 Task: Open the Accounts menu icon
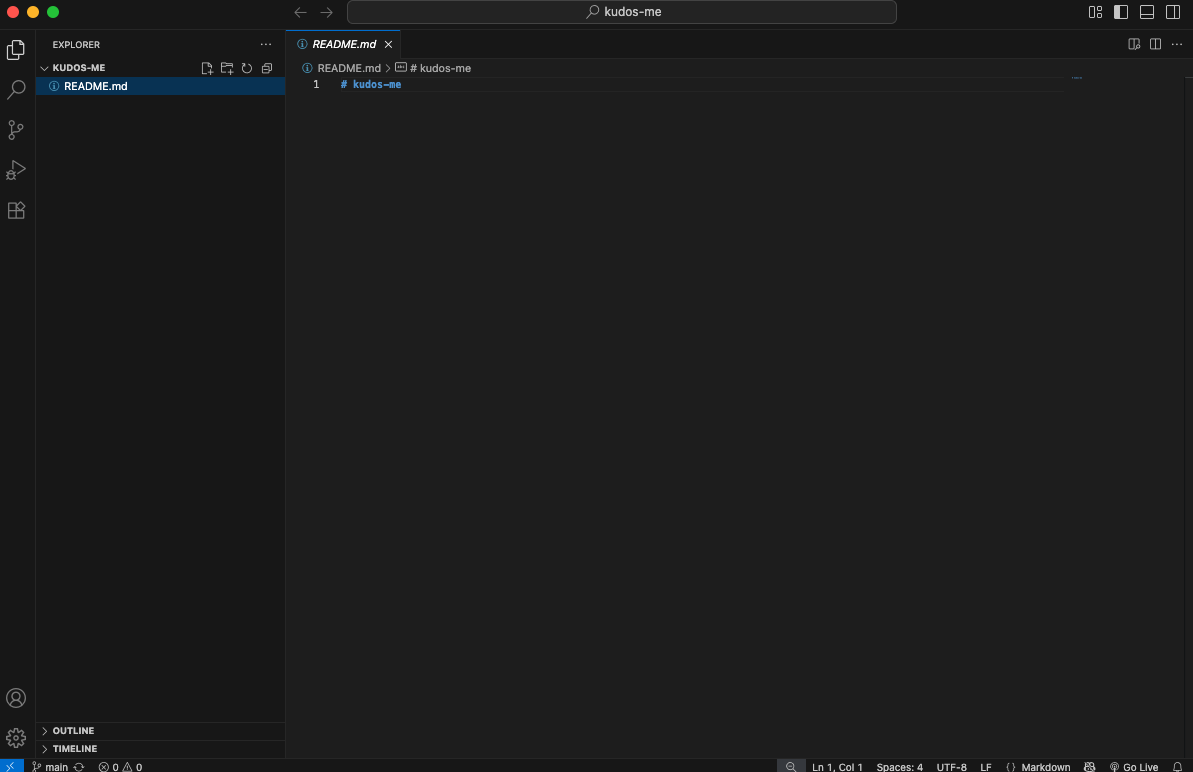pos(16,698)
